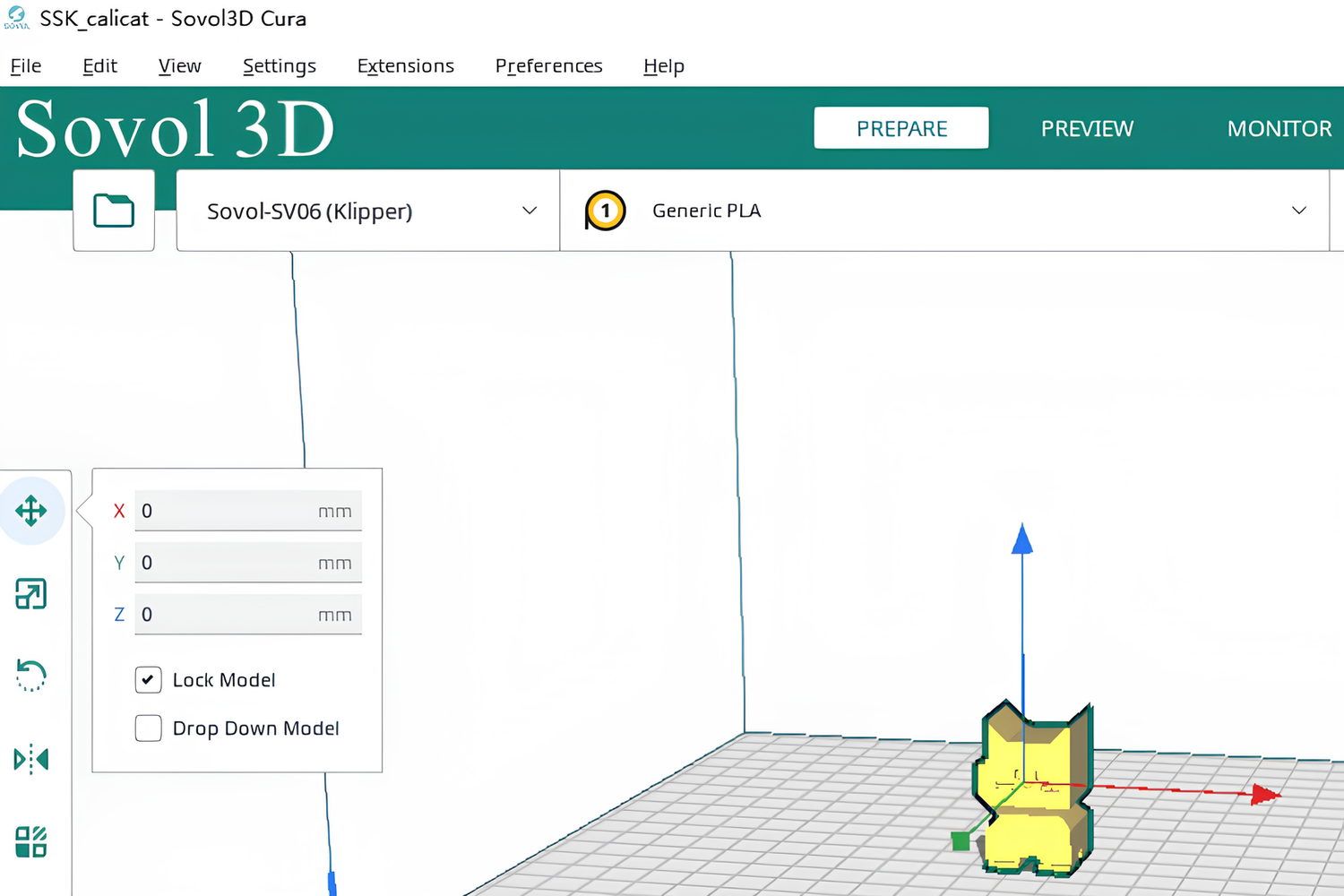Select the Move tool
1344x896 pixels.
coord(32,510)
